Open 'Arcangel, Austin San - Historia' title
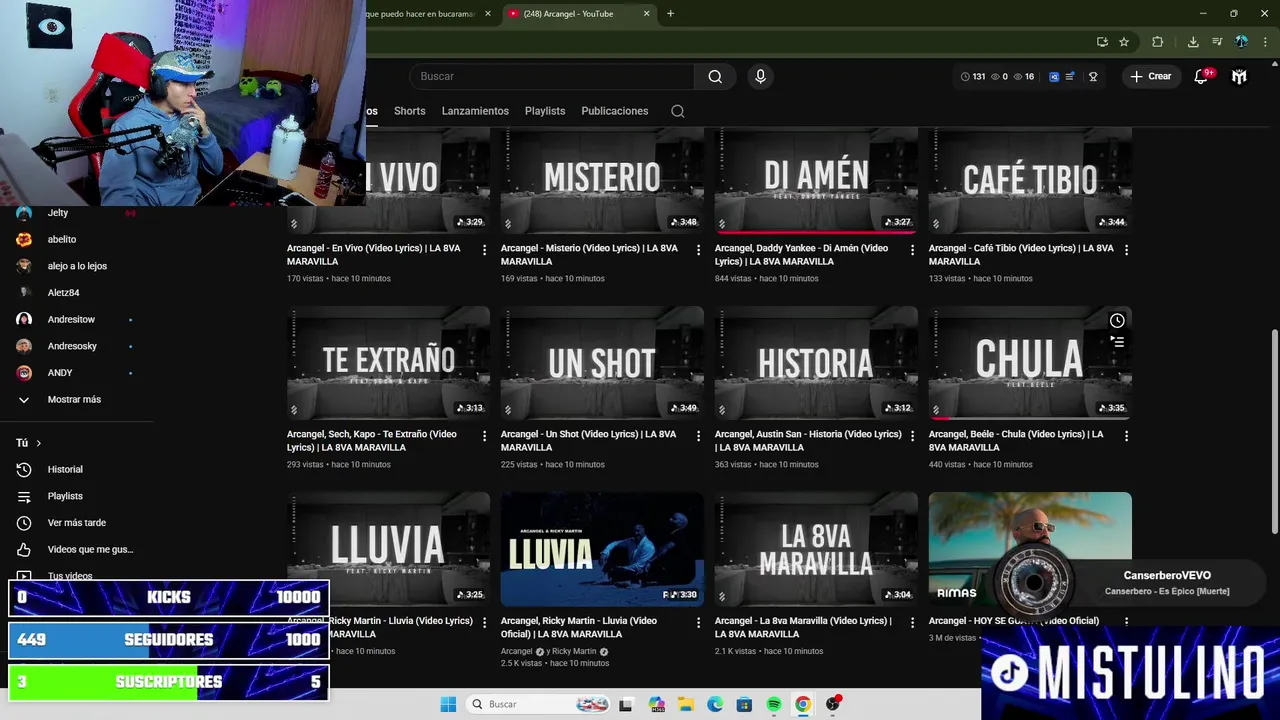 tap(808, 441)
